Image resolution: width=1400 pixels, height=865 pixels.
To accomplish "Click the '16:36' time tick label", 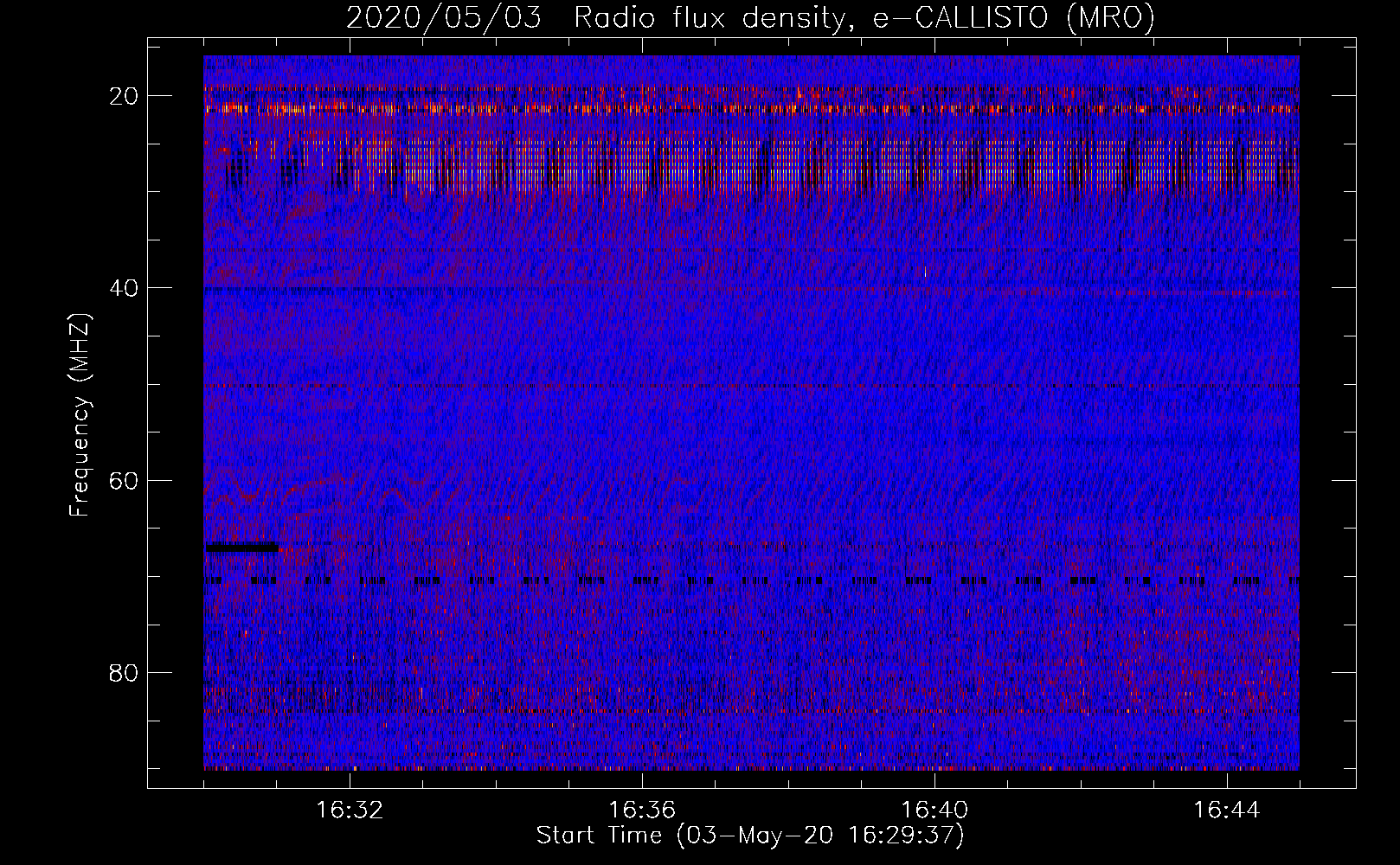I will click(642, 811).
